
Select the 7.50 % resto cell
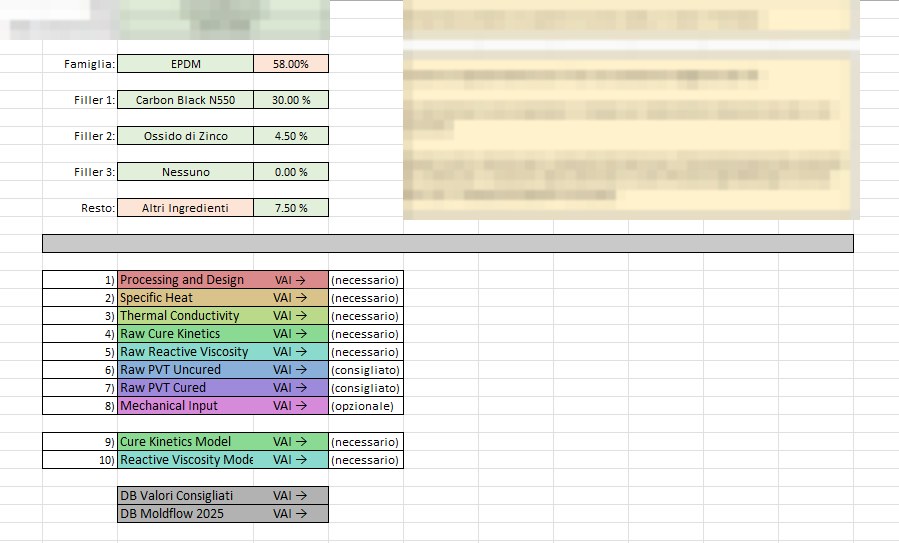[x=291, y=208]
